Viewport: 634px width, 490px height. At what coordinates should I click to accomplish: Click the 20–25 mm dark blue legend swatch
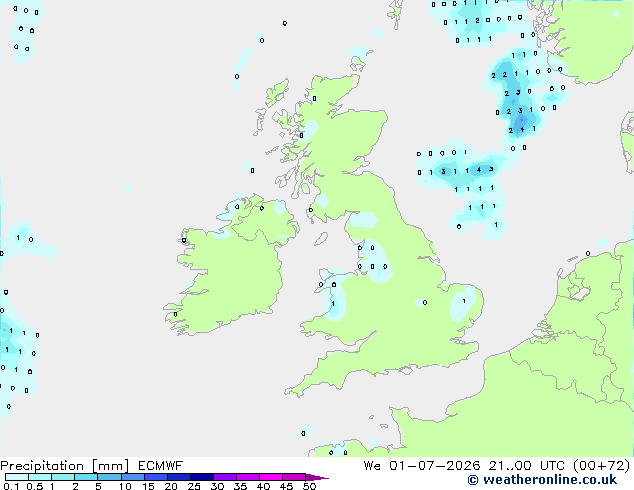coord(179,477)
